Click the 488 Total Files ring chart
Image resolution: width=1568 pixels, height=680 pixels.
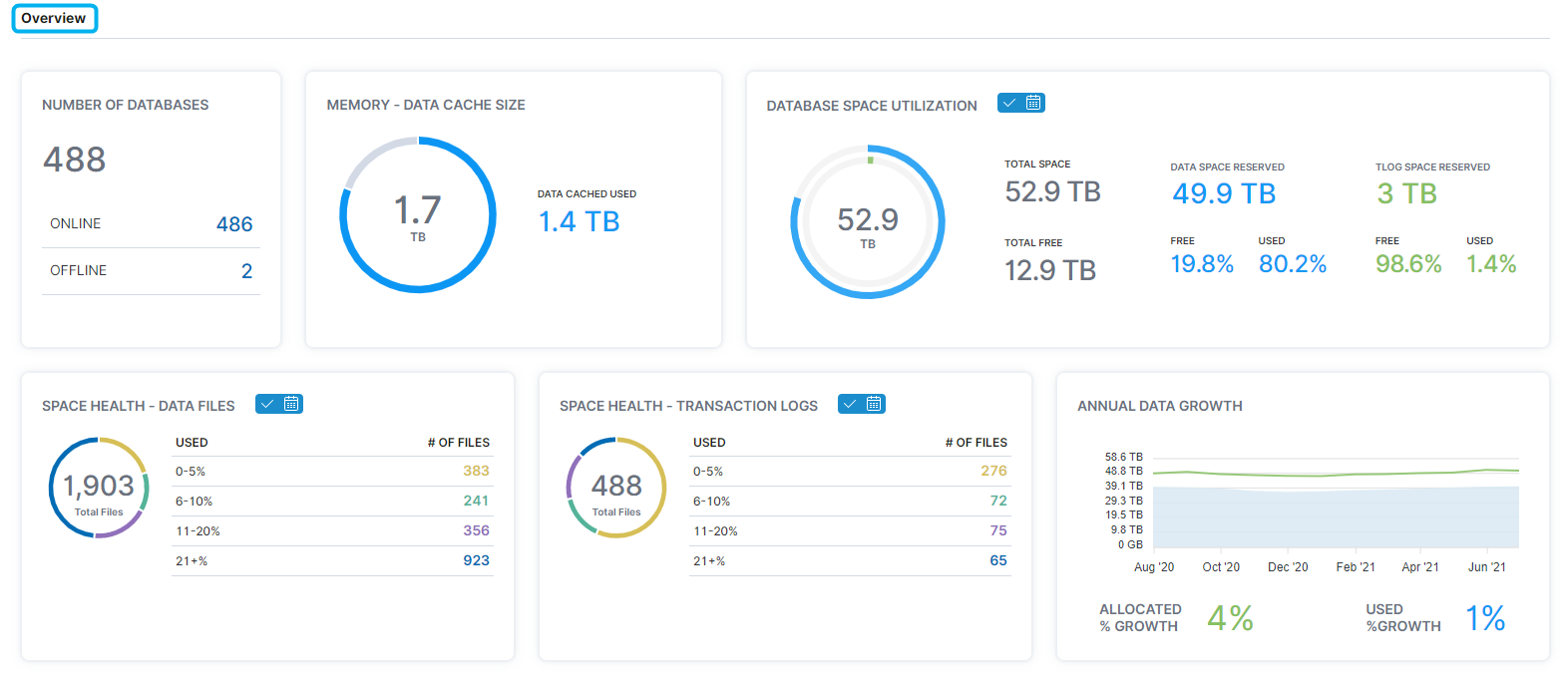click(x=616, y=488)
